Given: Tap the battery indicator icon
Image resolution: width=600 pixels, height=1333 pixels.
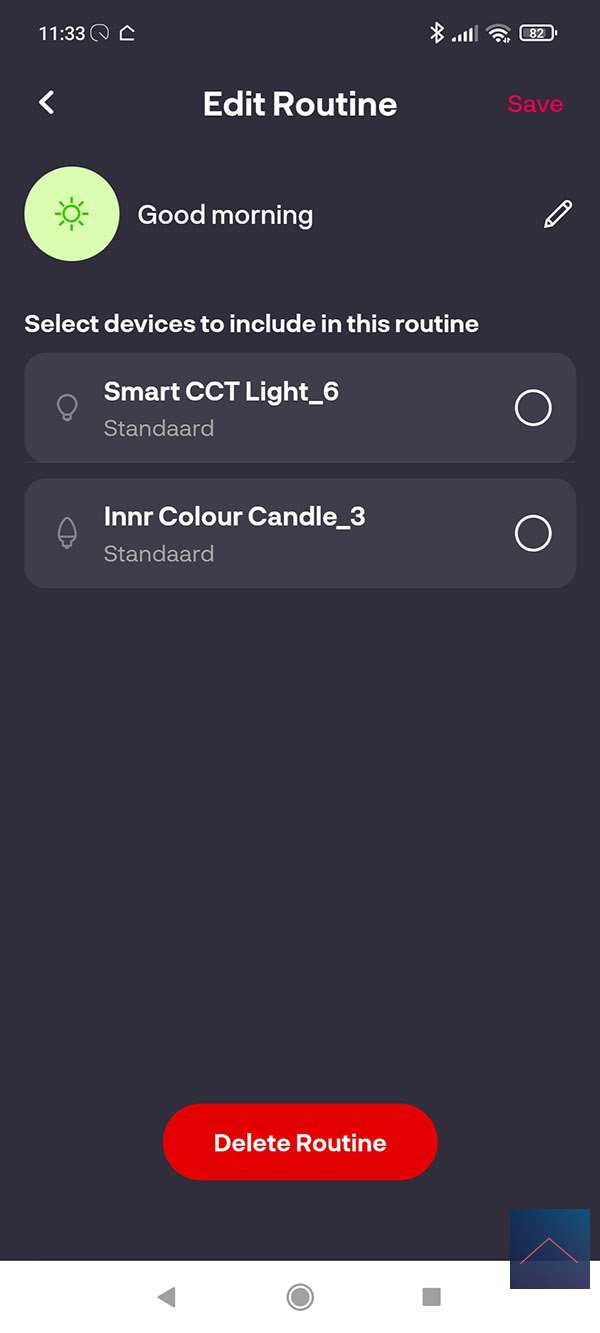Looking at the screenshot, I should pyautogui.click(x=537, y=33).
